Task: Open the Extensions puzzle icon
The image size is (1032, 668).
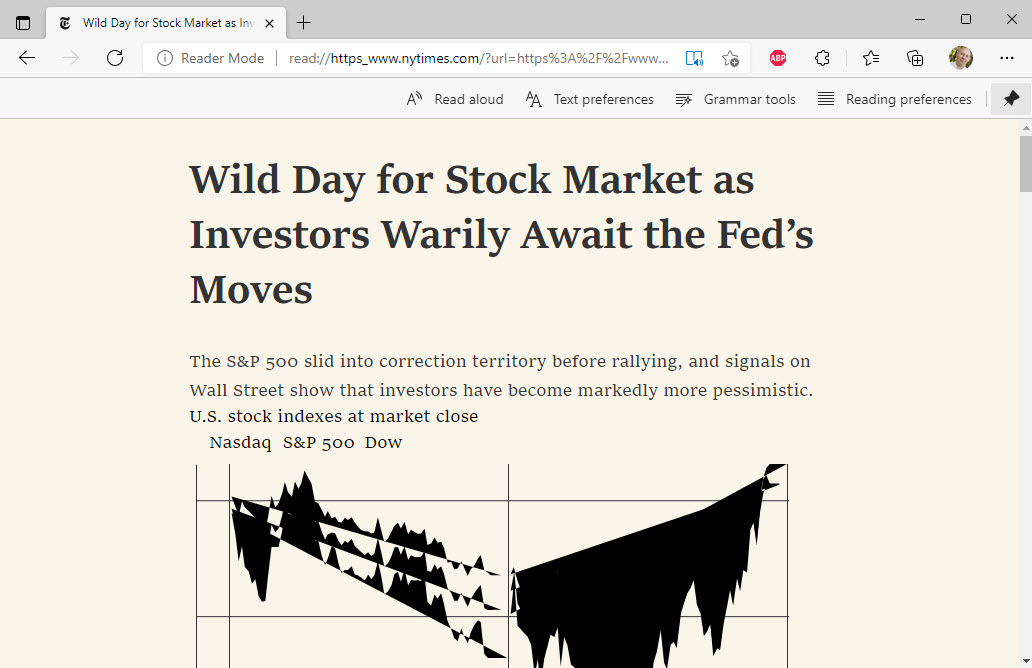Action: pos(822,58)
